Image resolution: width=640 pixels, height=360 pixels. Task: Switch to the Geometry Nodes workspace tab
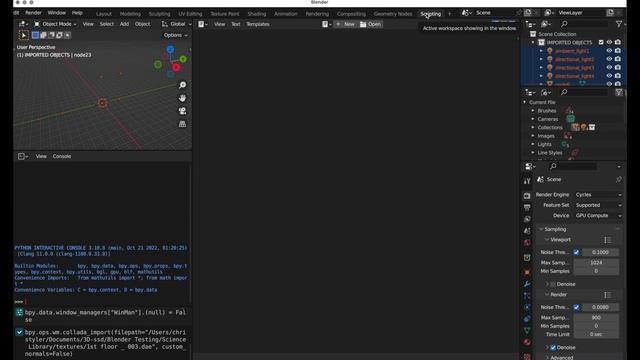click(x=393, y=14)
